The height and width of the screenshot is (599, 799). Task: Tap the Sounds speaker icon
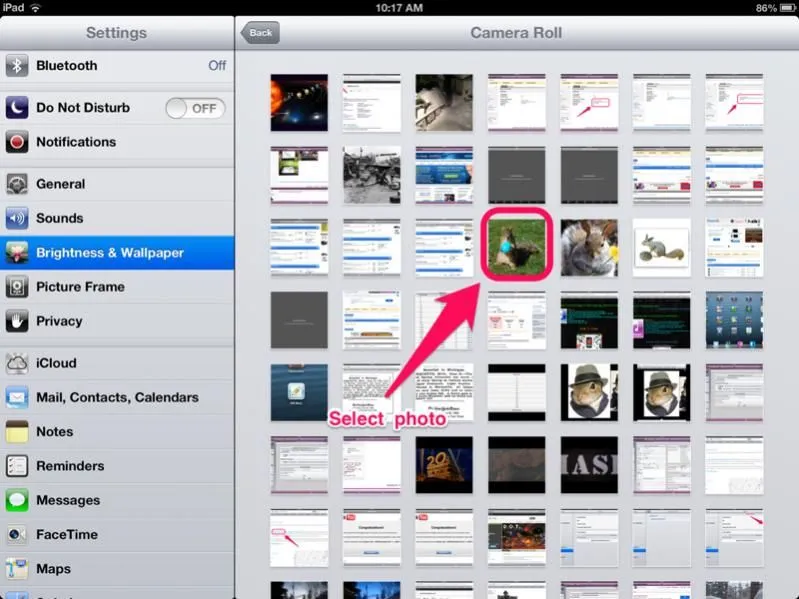(17, 218)
